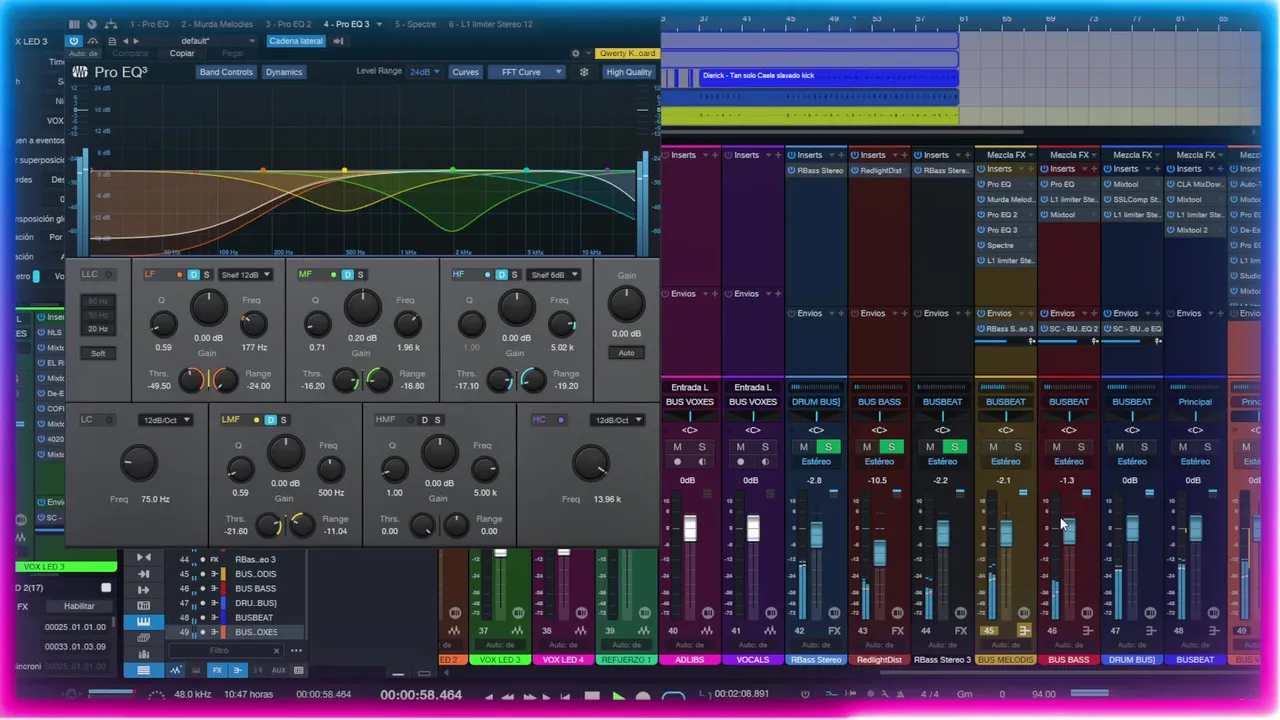Click previous preset arrow
1280x720 pixels.
tap(126, 41)
